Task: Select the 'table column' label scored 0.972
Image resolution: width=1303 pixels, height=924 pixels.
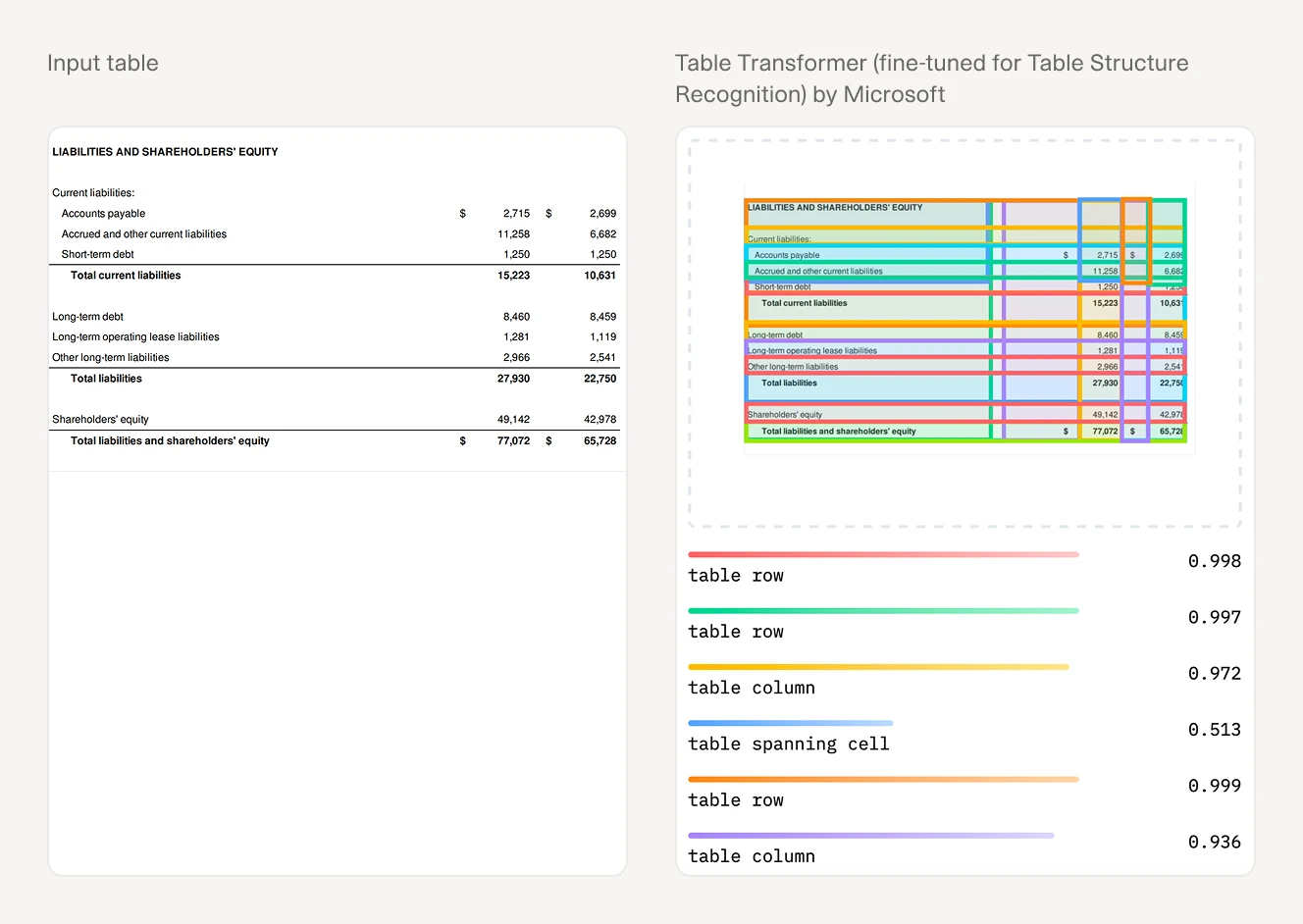Action: 752,688
